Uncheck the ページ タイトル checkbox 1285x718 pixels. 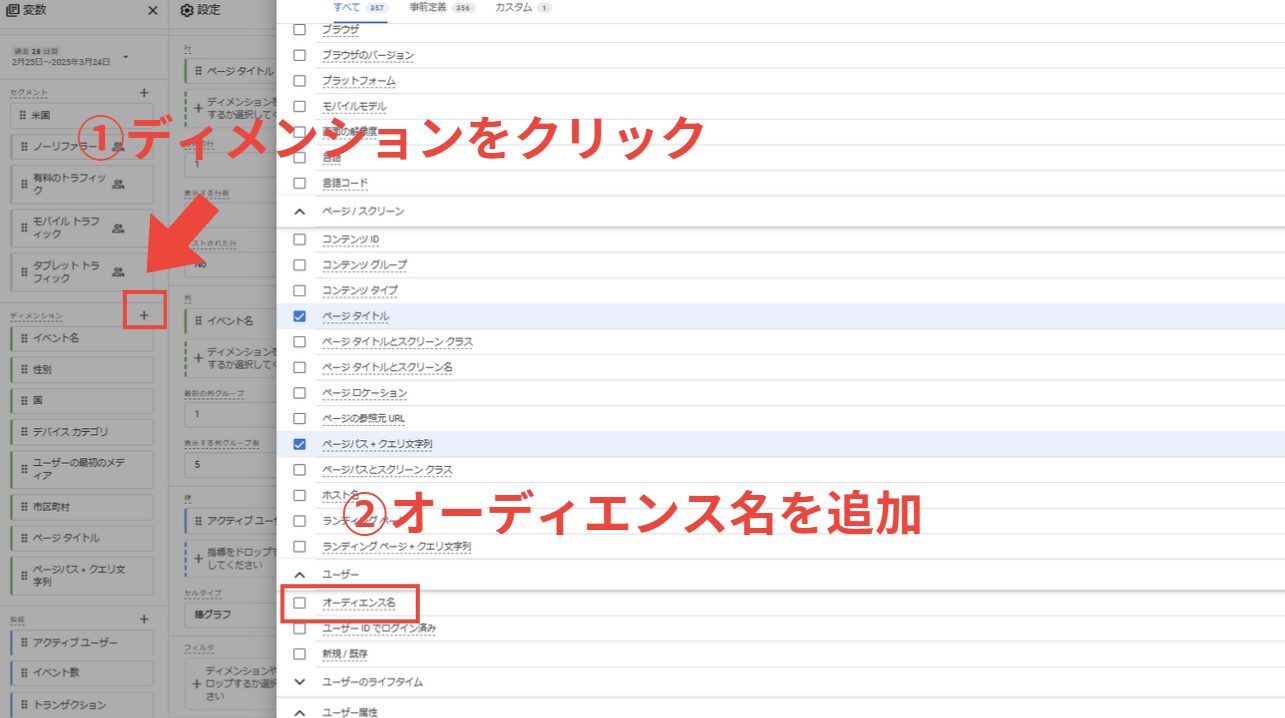299,316
